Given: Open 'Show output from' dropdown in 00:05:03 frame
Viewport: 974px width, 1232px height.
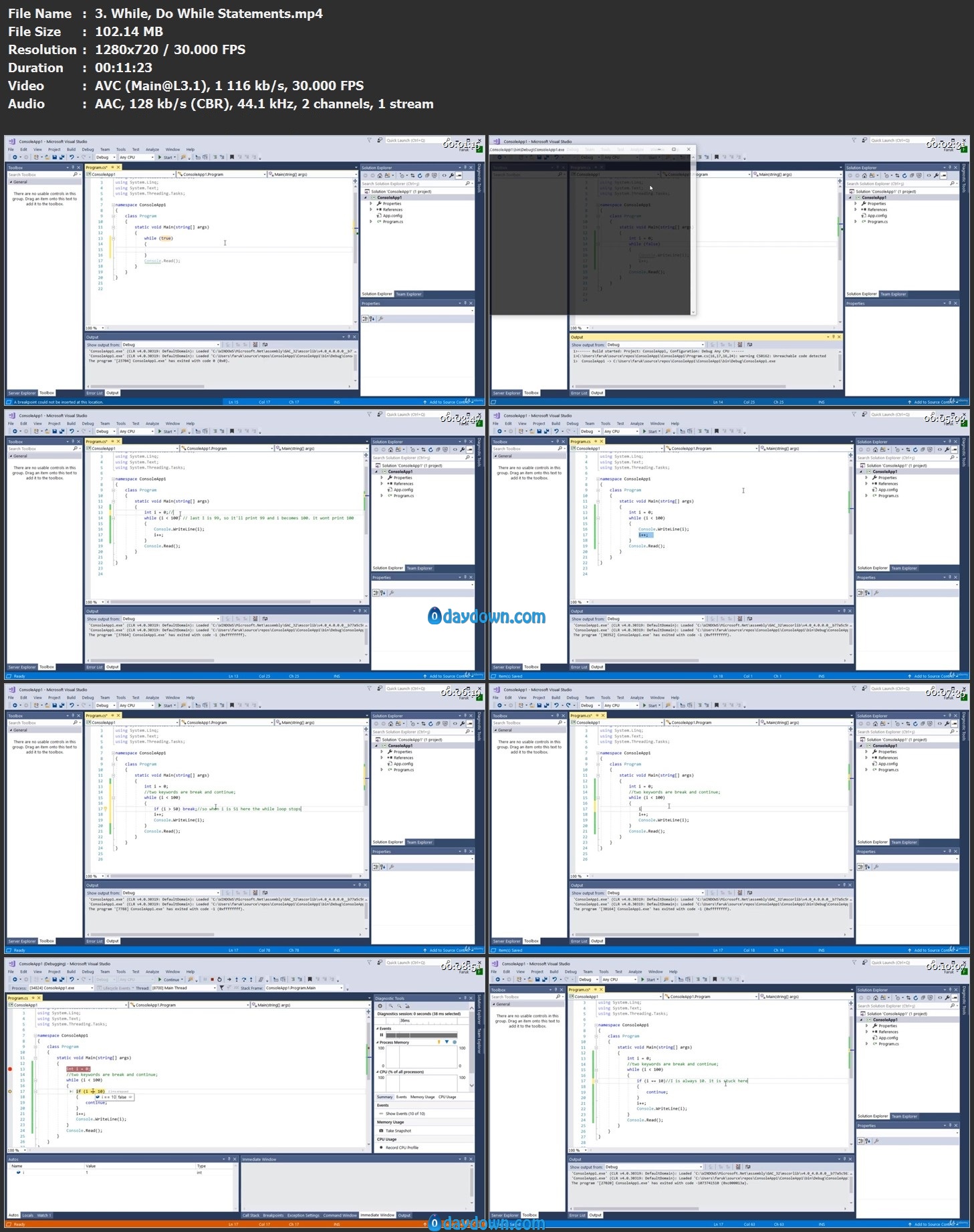Looking at the screenshot, I should (x=656, y=619).
